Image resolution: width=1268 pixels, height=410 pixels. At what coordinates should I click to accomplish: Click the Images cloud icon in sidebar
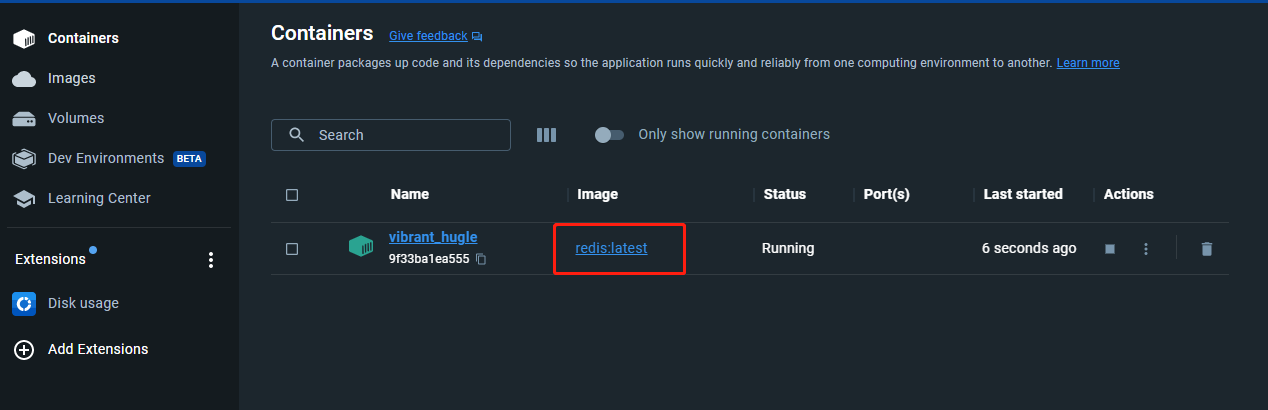pyautogui.click(x=24, y=78)
